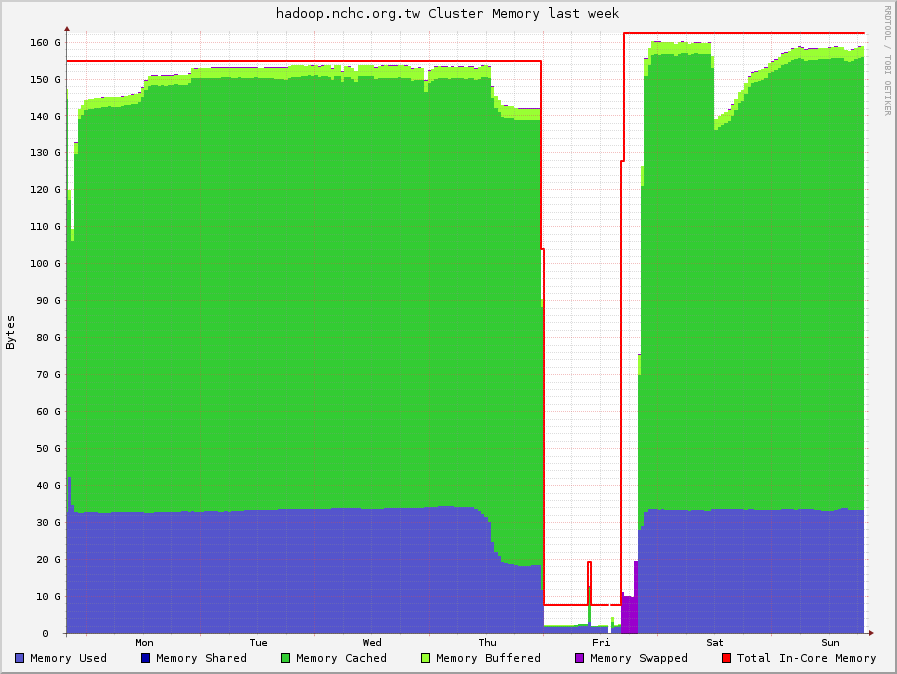897x674 pixels.
Task: Select the 'Memory Shared' legend label
Action: (201, 658)
